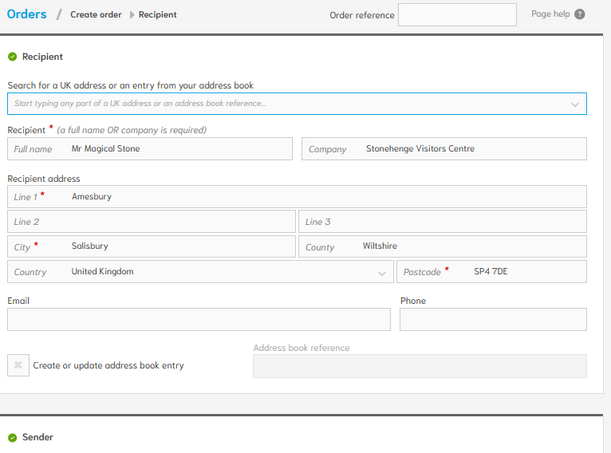This screenshot has width=611, height=453.
Task: Click the Page help question mark icon
Action: pyautogui.click(x=580, y=14)
